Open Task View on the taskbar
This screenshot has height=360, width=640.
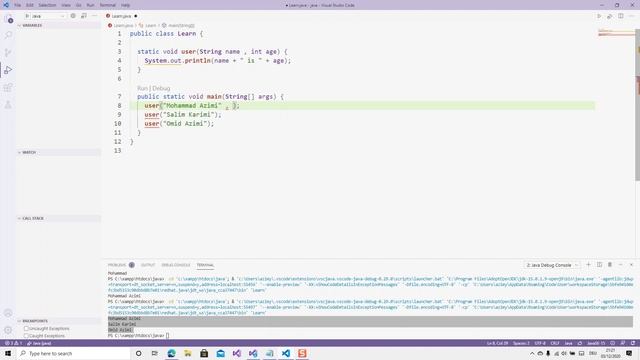point(155,353)
